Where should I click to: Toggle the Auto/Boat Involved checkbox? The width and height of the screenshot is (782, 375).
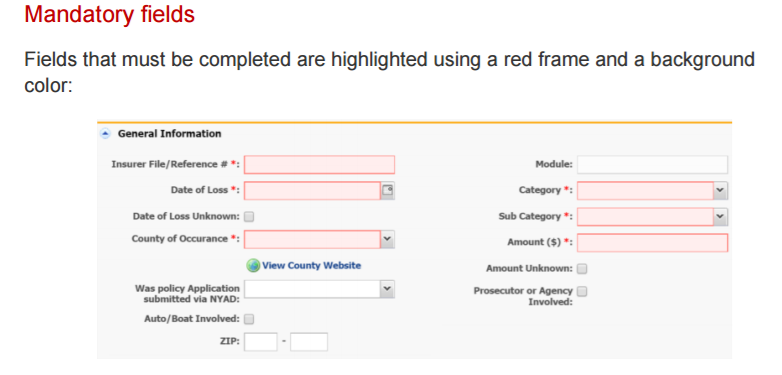pos(249,319)
